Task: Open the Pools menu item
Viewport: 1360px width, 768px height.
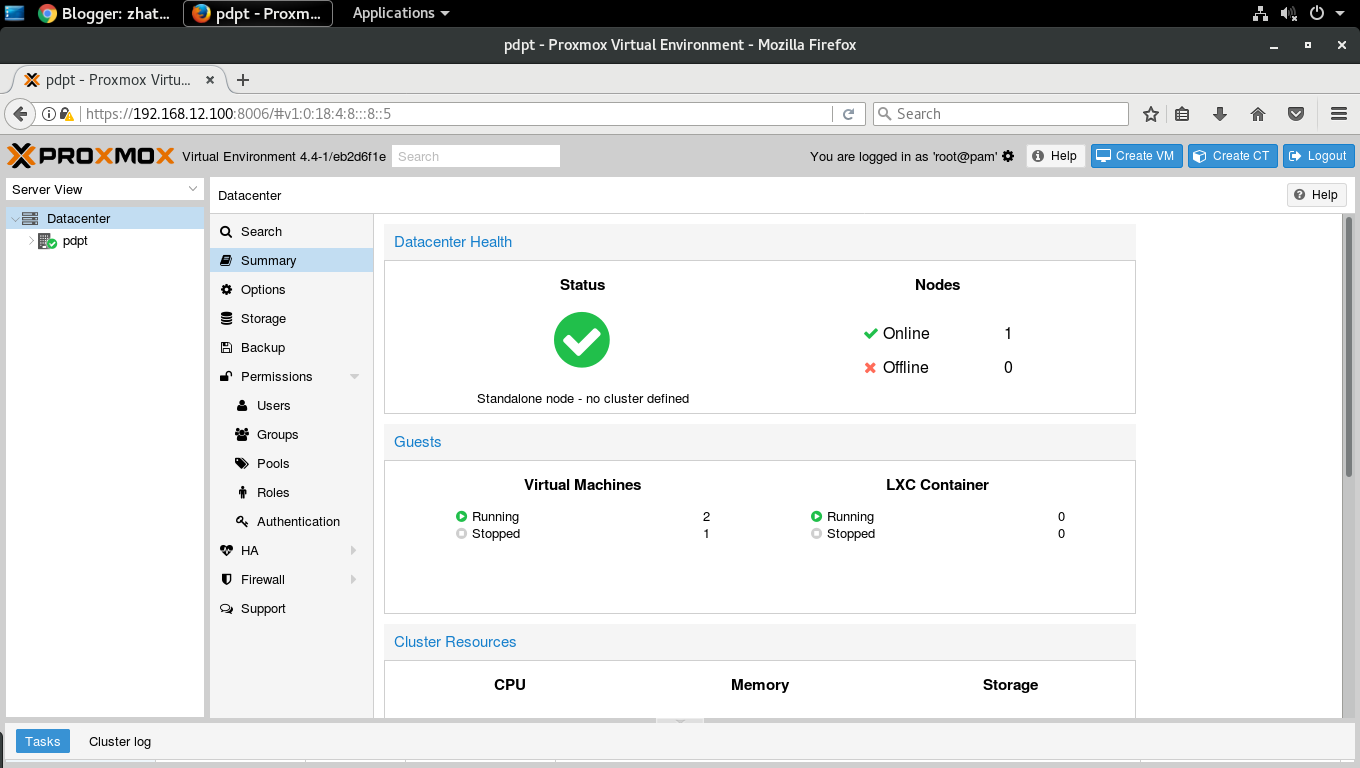Action: pyautogui.click(x=291, y=464)
